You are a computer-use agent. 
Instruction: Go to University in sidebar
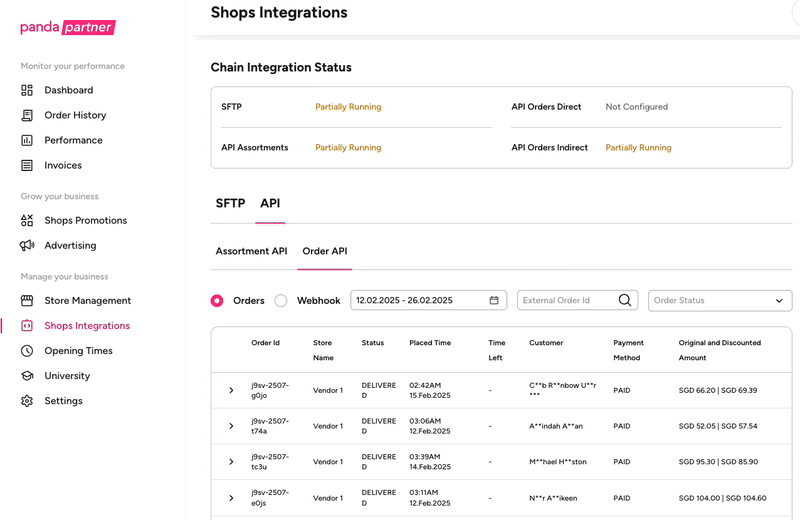[x=67, y=376]
